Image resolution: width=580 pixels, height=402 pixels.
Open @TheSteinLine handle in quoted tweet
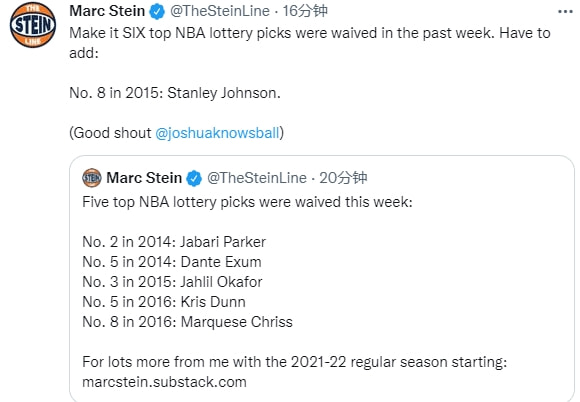(257, 178)
